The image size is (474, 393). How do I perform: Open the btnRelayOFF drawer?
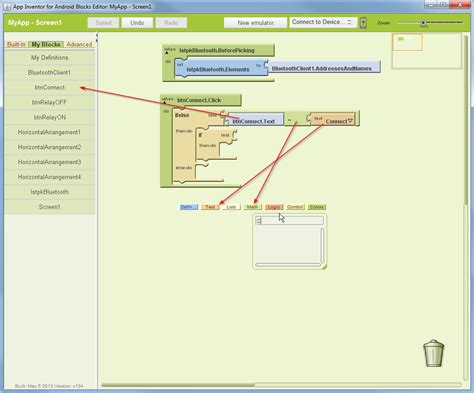click(x=50, y=102)
